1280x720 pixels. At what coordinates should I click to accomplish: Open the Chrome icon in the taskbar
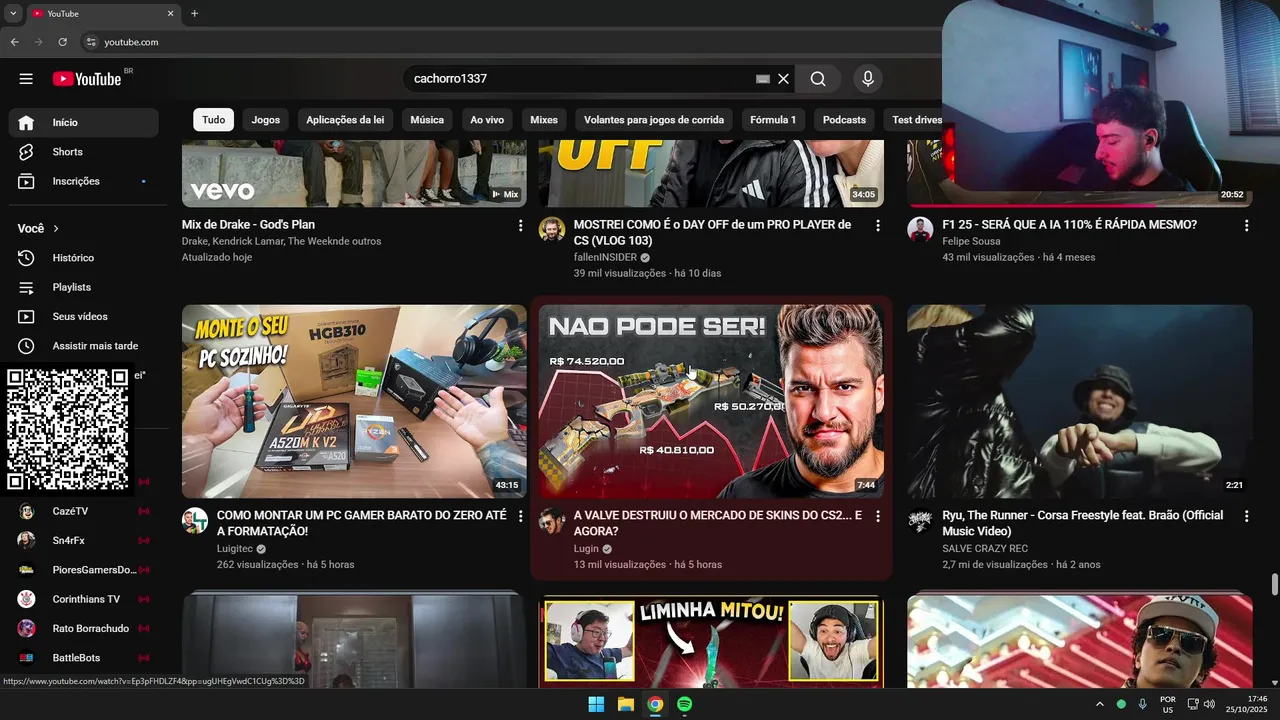tap(655, 704)
